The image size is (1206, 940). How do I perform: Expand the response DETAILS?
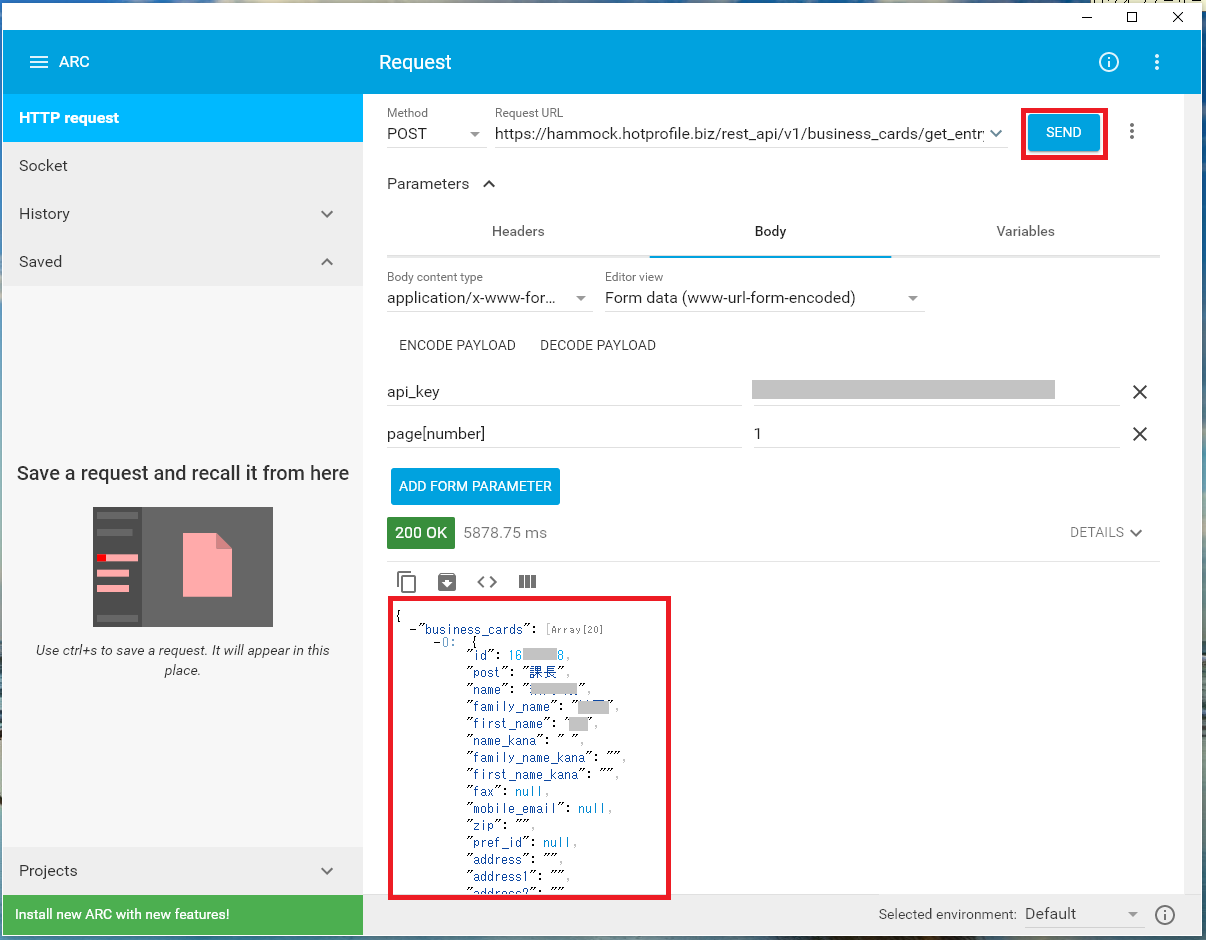click(1106, 533)
